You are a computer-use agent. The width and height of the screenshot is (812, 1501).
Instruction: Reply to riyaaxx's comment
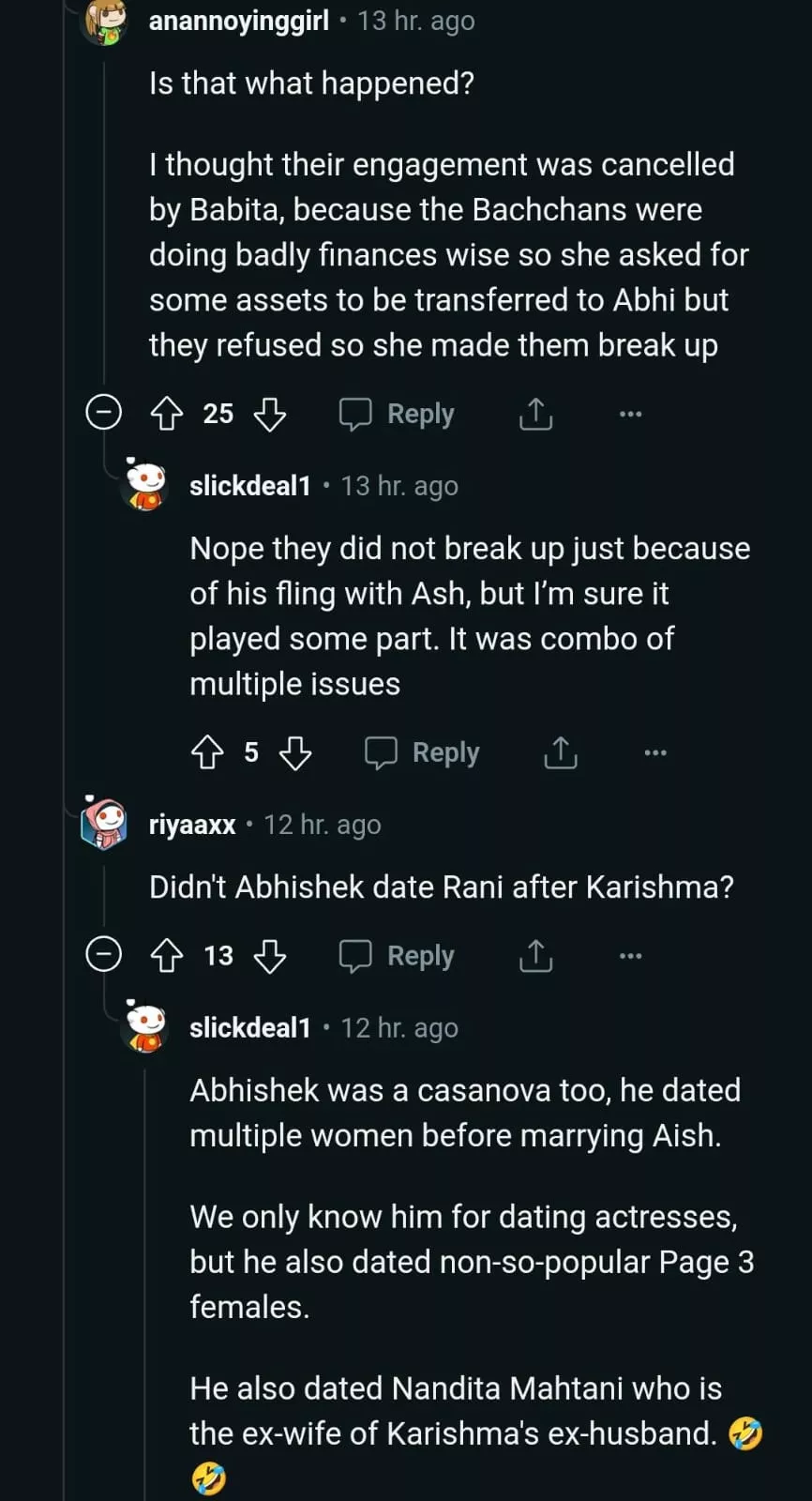tap(397, 956)
